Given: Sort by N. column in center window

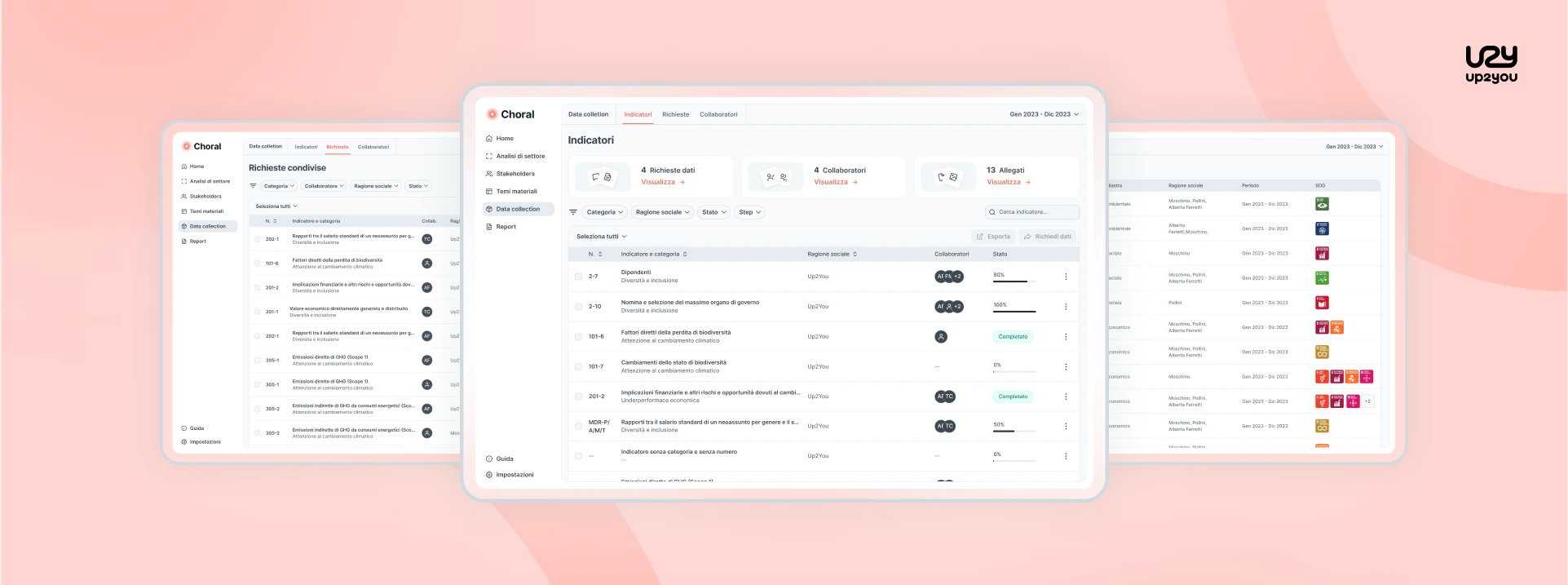Looking at the screenshot, I should pyautogui.click(x=595, y=255).
